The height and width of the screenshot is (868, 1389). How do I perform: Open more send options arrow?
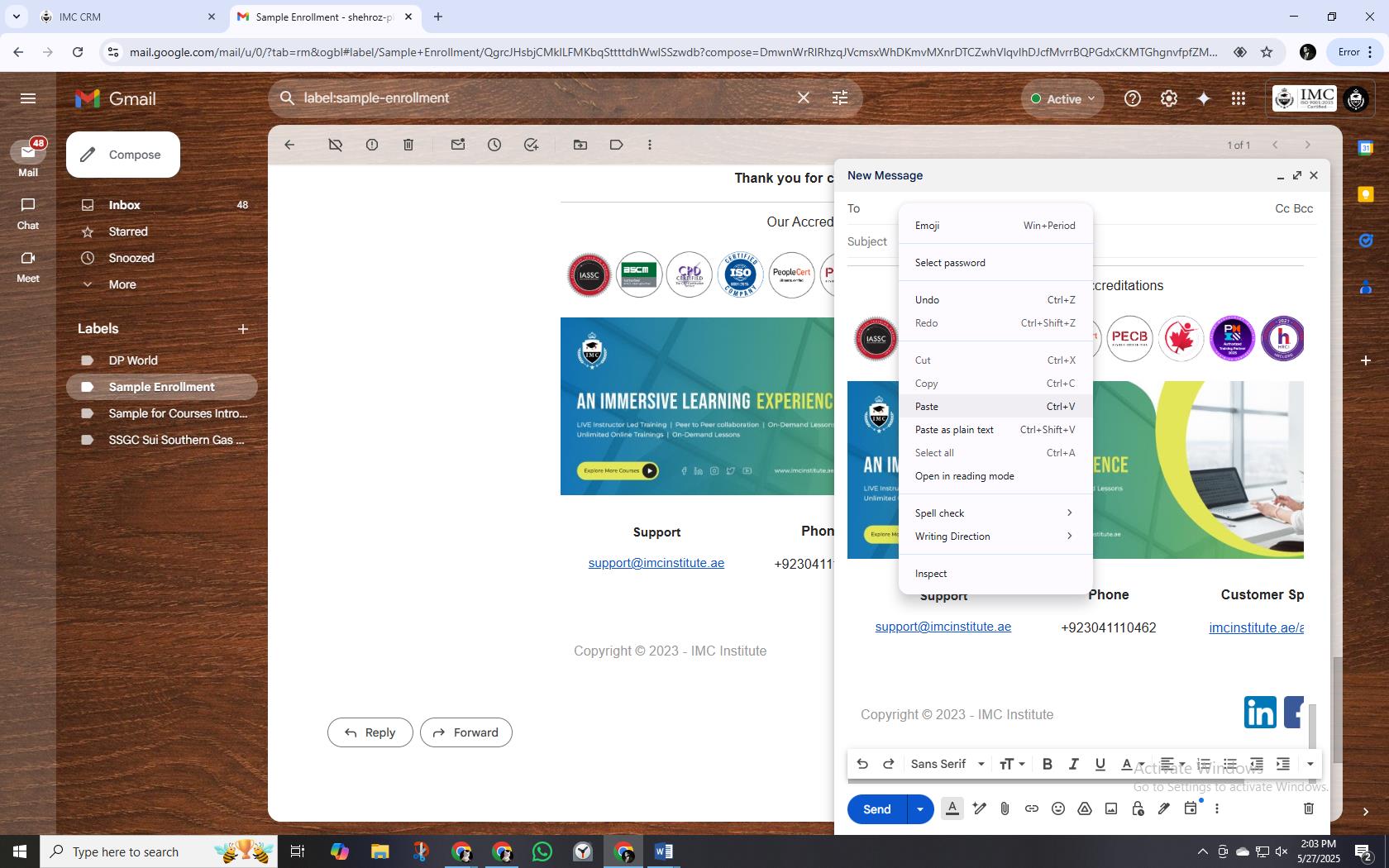pyautogui.click(x=920, y=809)
